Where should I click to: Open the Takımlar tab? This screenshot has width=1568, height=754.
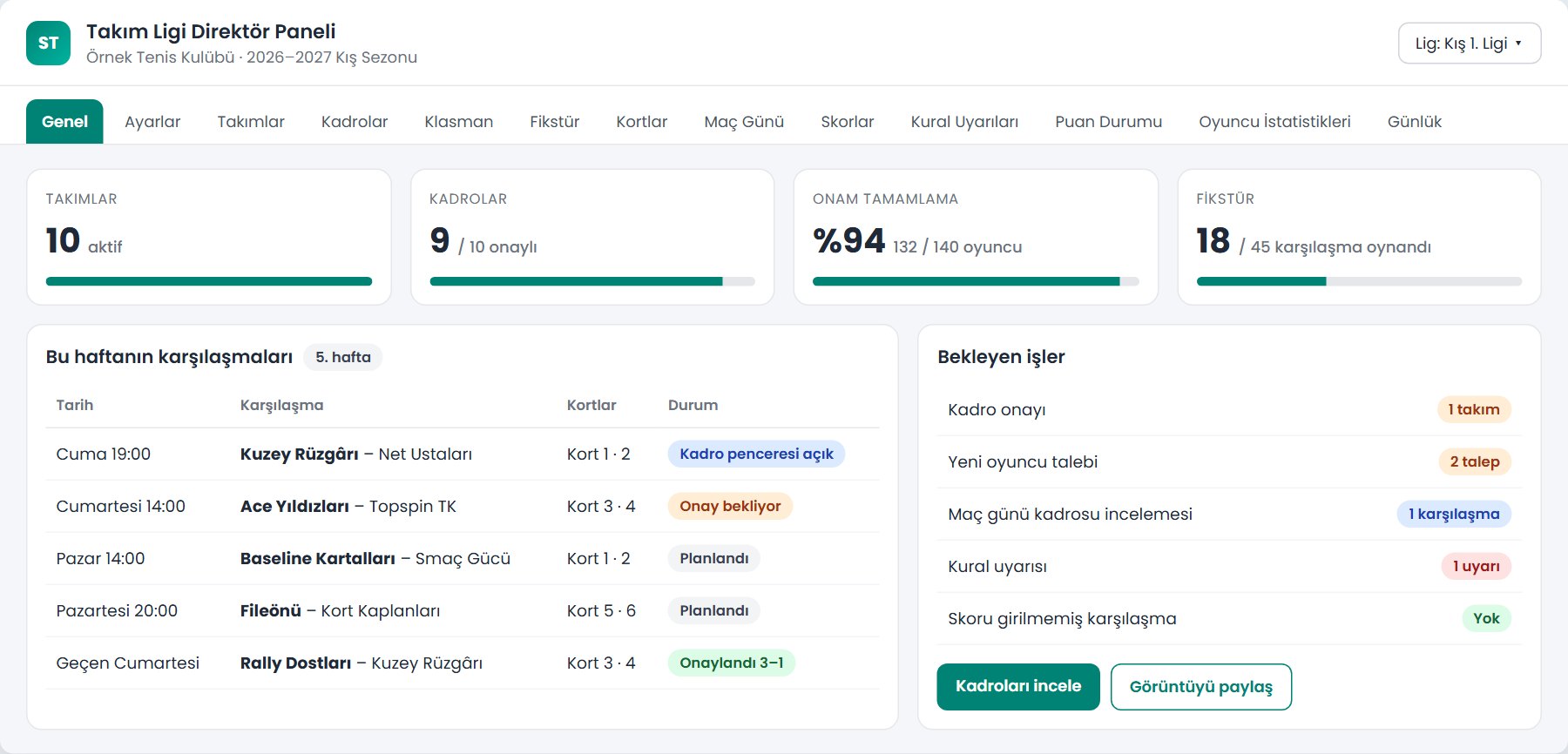tap(251, 122)
